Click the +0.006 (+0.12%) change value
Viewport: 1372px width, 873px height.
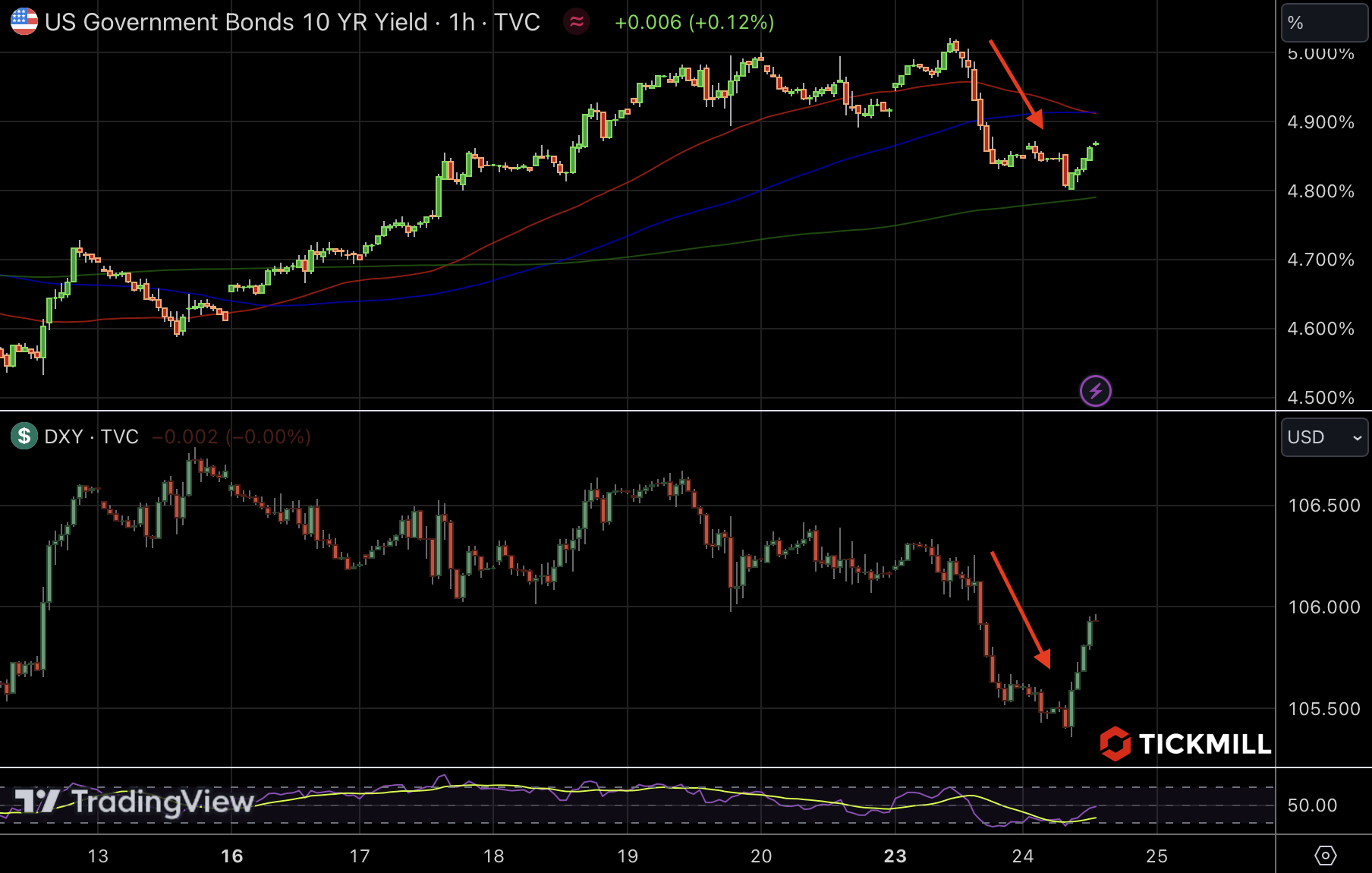(x=694, y=22)
